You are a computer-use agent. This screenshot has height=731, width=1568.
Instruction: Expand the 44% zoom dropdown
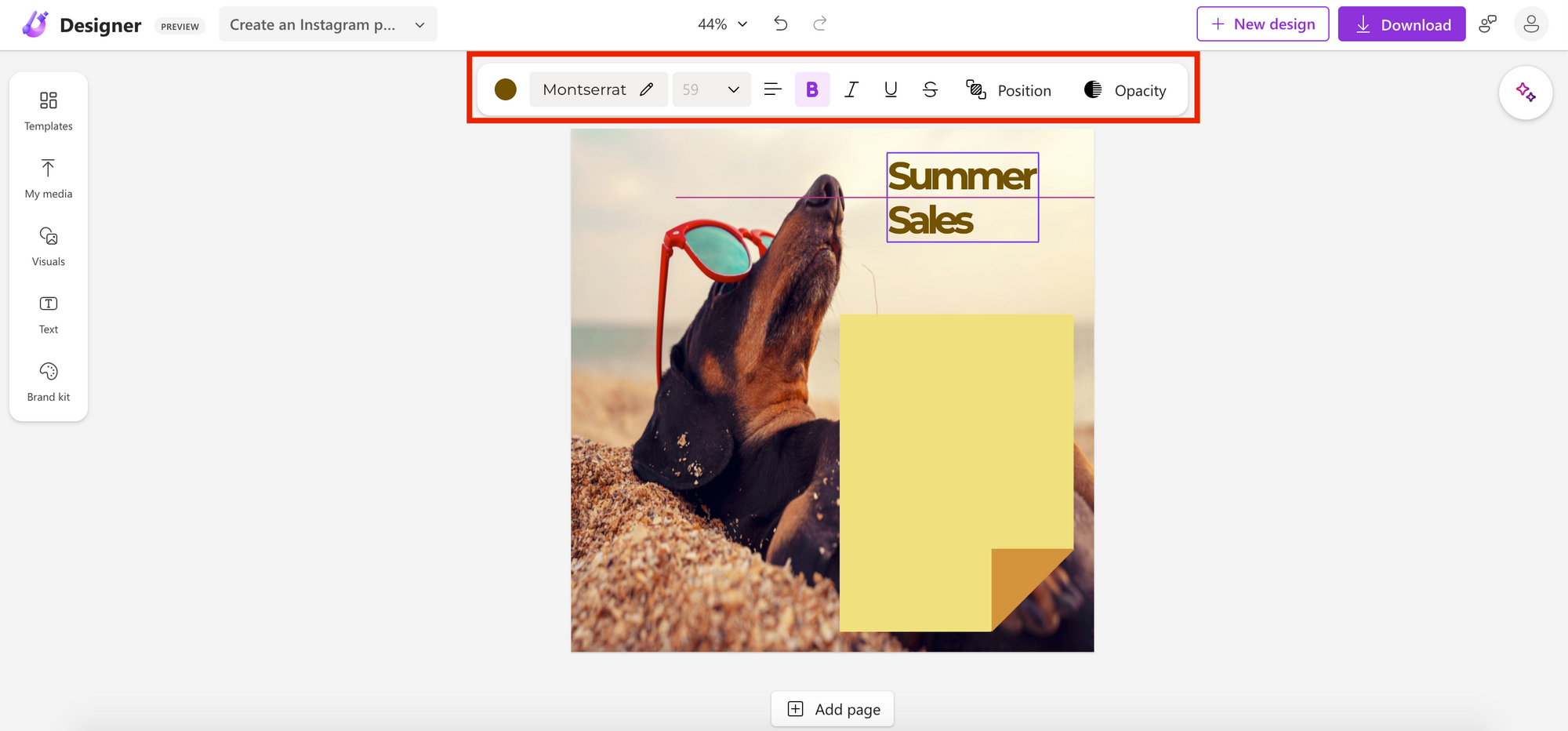[x=722, y=24]
